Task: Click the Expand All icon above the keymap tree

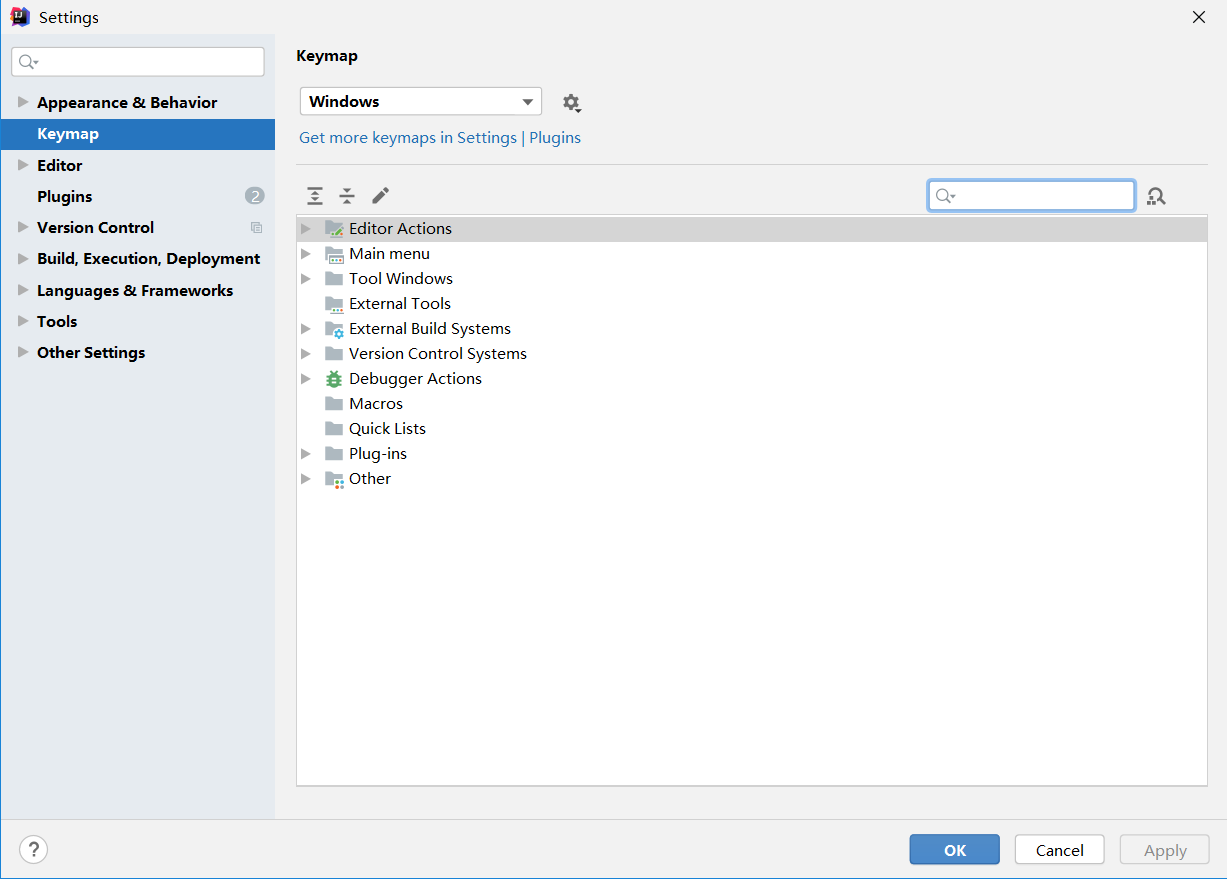Action: (x=315, y=196)
